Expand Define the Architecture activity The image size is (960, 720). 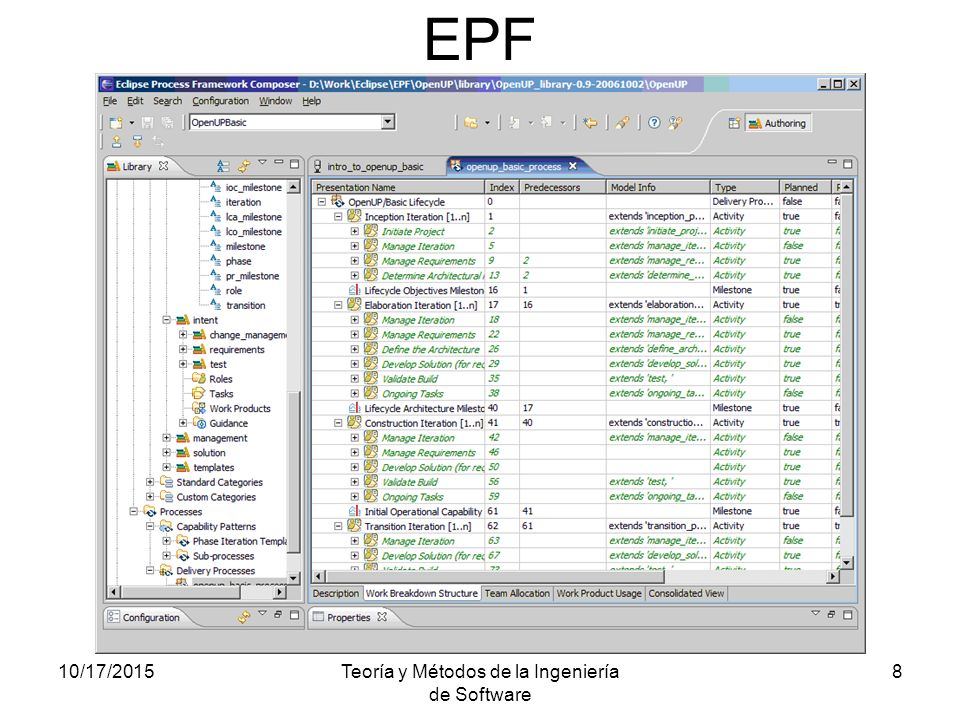click(354, 349)
